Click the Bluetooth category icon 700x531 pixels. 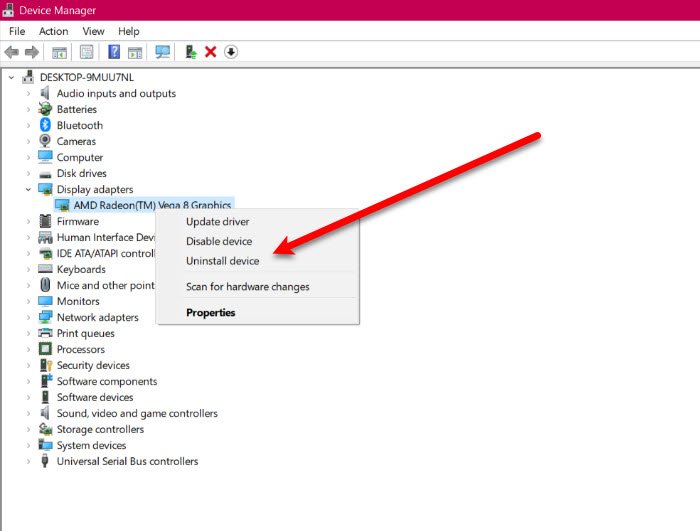pyautogui.click(x=45, y=125)
